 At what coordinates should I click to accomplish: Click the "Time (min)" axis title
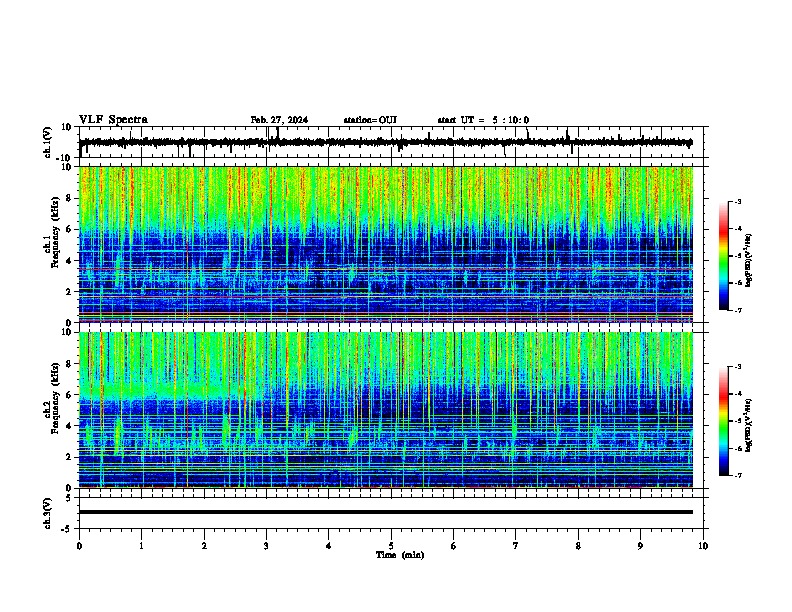click(x=400, y=555)
